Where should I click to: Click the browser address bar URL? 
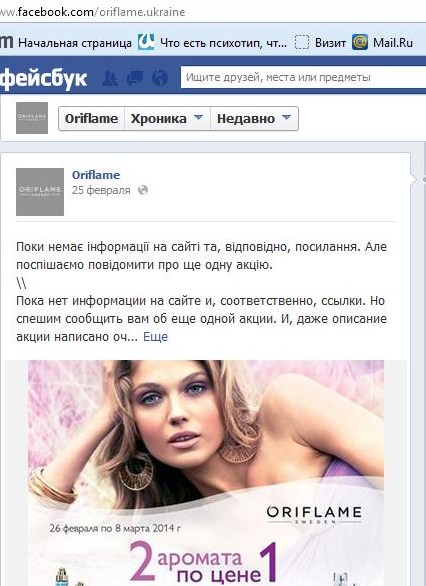click(93, 12)
